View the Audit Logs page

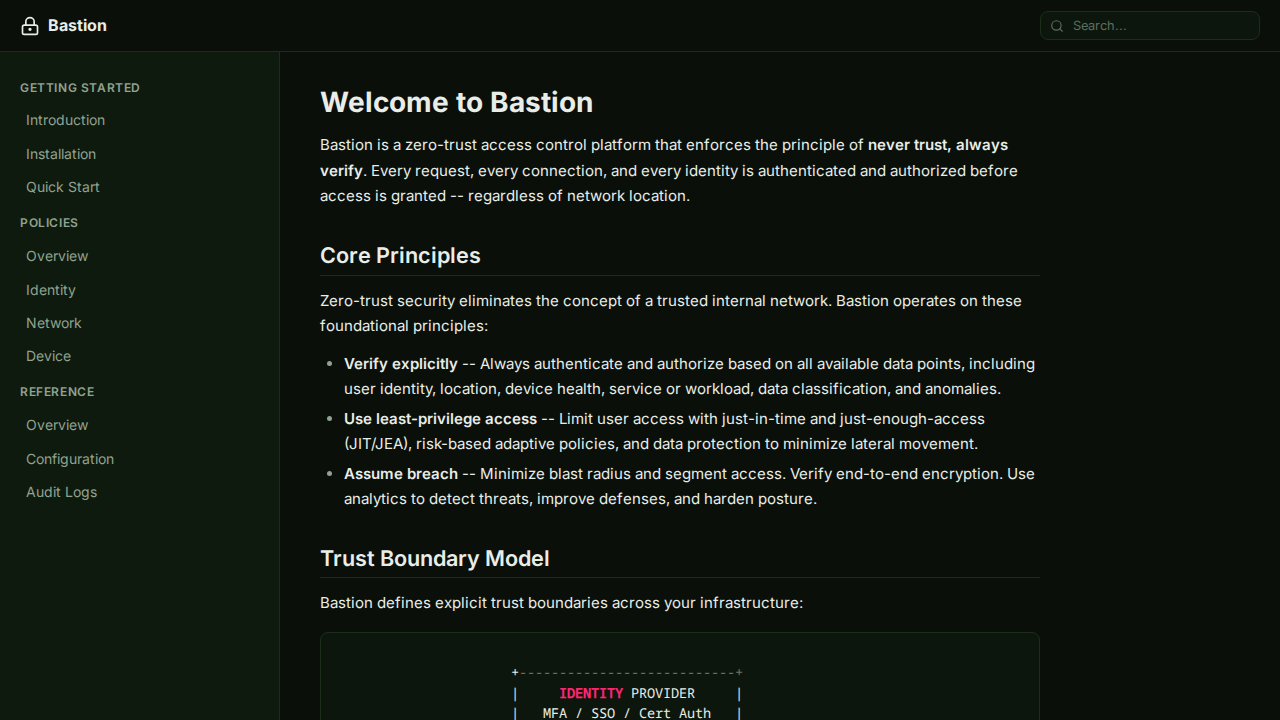(x=61, y=492)
